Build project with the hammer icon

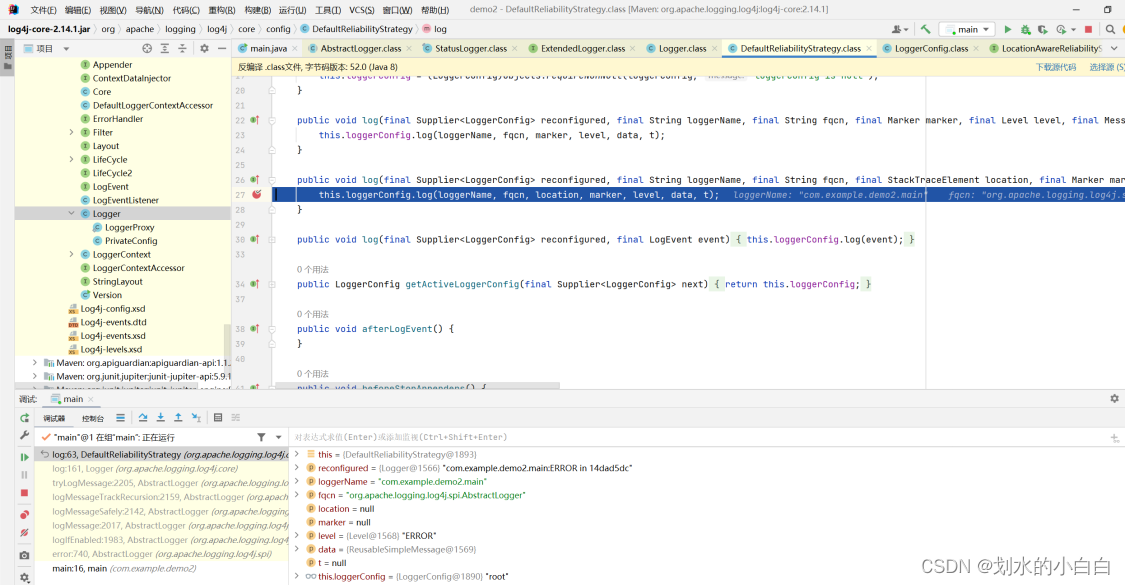pyautogui.click(x=926, y=29)
